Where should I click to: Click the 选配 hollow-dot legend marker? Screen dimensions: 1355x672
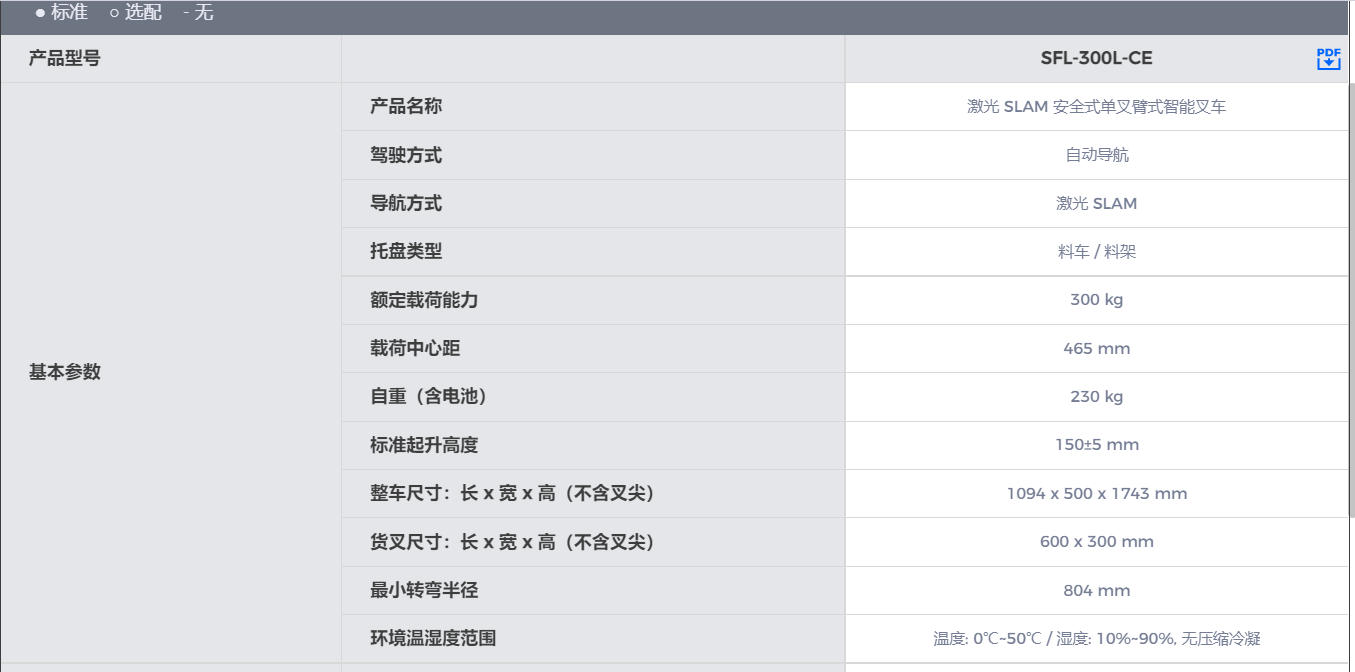114,13
